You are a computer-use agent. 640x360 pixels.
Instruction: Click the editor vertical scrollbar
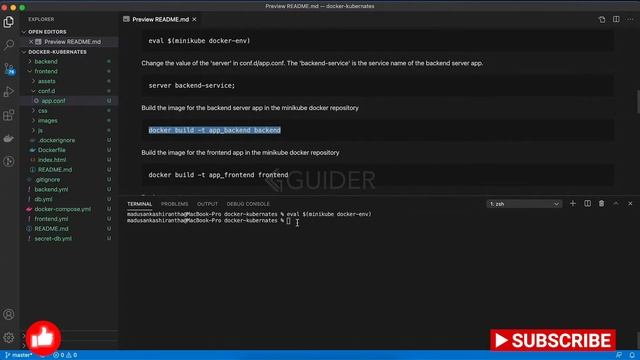(638, 101)
